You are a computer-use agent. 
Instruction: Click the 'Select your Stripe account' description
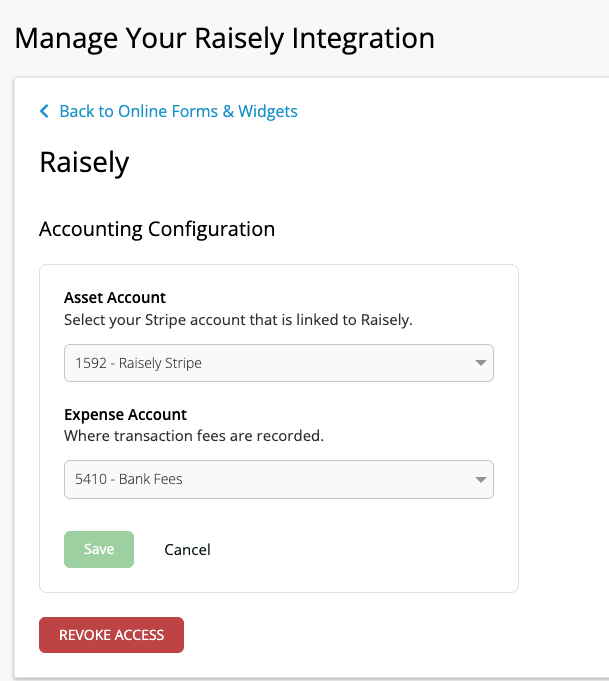(238, 320)
